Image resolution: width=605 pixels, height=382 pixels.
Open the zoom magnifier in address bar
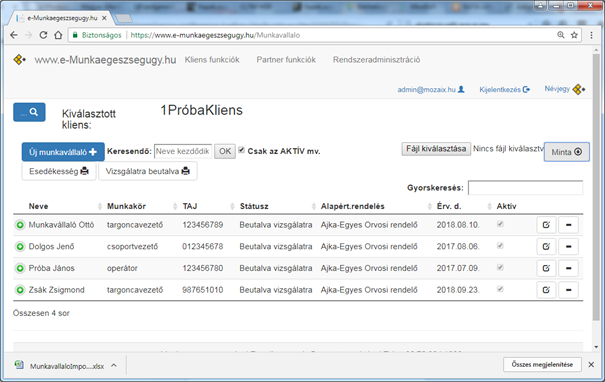(x=561, y=35)
